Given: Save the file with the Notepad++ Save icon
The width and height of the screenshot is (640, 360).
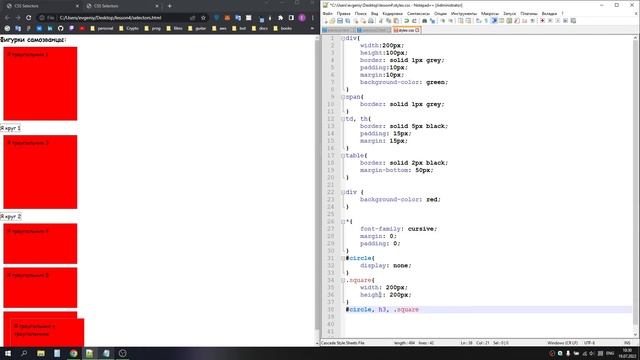Looking at the screenshot, I should click(340, 21).
